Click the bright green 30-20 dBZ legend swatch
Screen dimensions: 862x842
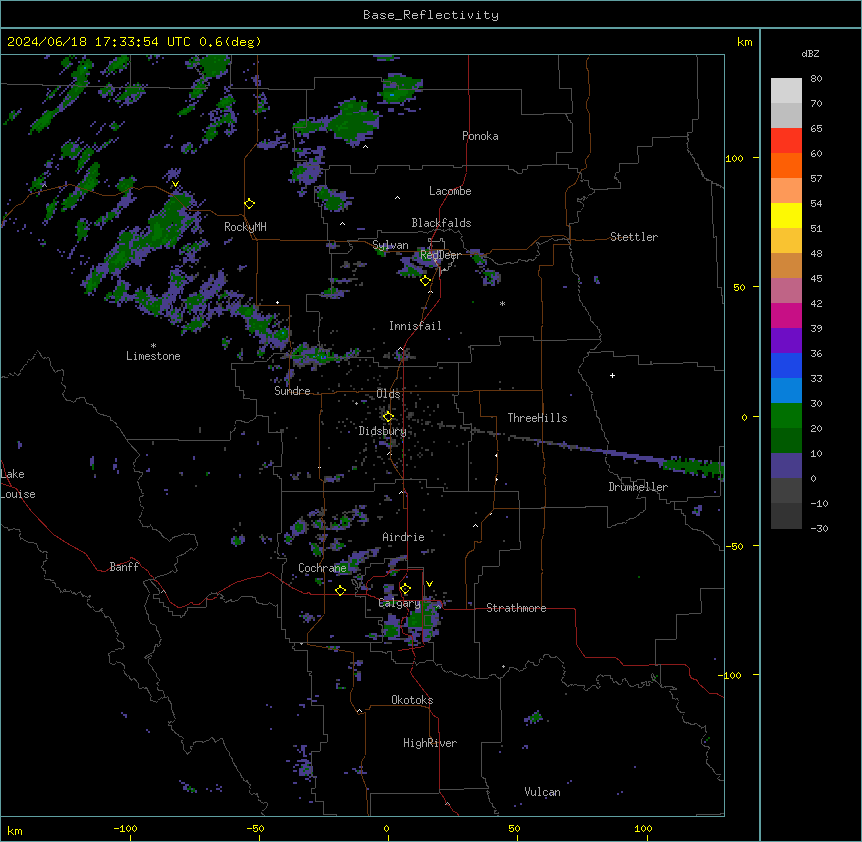click(786, 416)
